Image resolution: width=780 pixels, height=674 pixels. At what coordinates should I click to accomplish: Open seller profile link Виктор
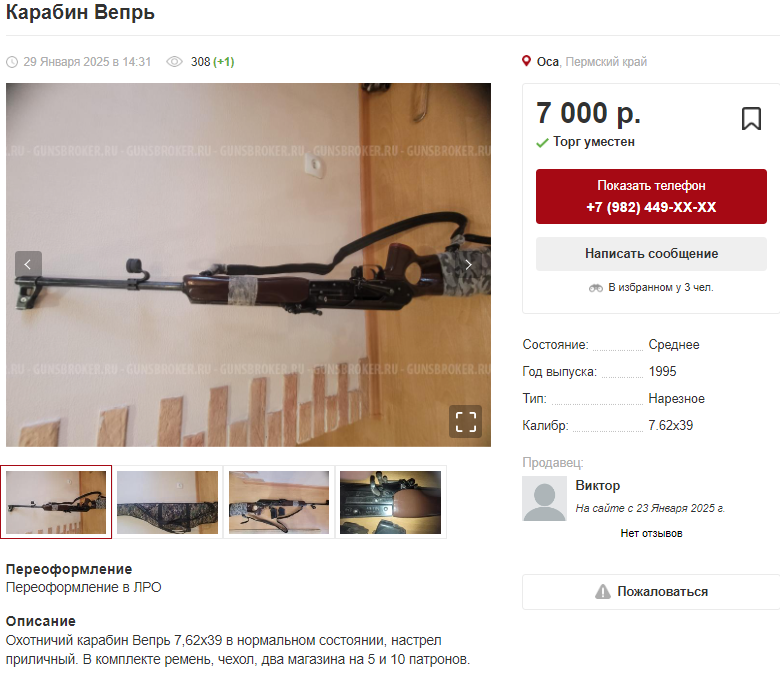pos(597,485)
